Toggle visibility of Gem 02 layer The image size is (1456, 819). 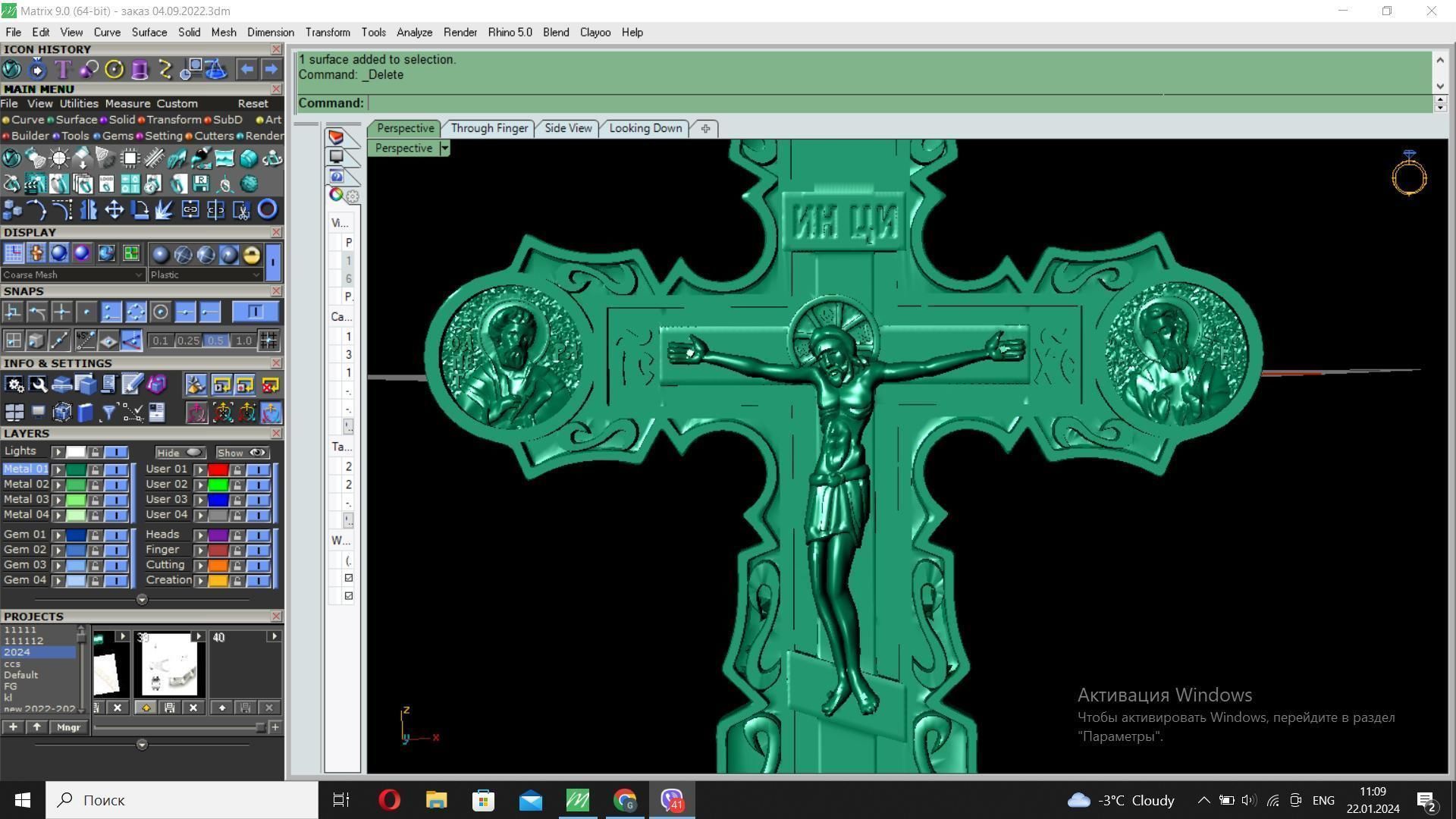click(115, 551)
